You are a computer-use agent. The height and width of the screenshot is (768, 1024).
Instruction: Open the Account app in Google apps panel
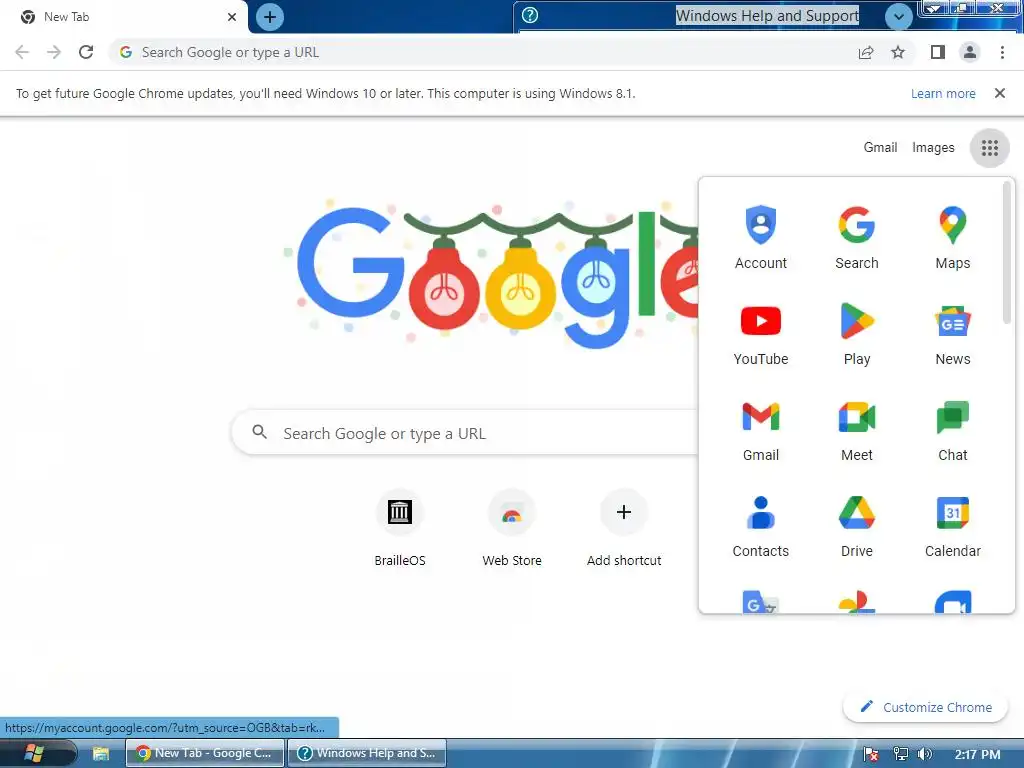click(760, 238)
